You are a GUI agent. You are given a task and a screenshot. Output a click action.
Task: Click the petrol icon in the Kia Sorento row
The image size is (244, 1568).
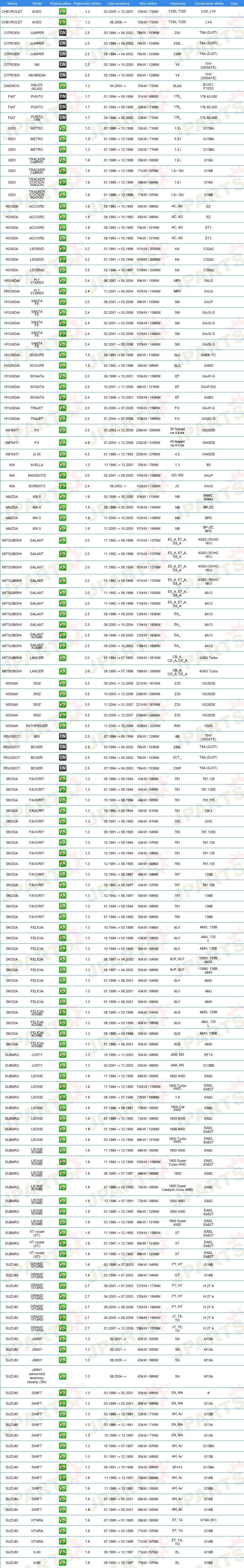tap(63, 486)
